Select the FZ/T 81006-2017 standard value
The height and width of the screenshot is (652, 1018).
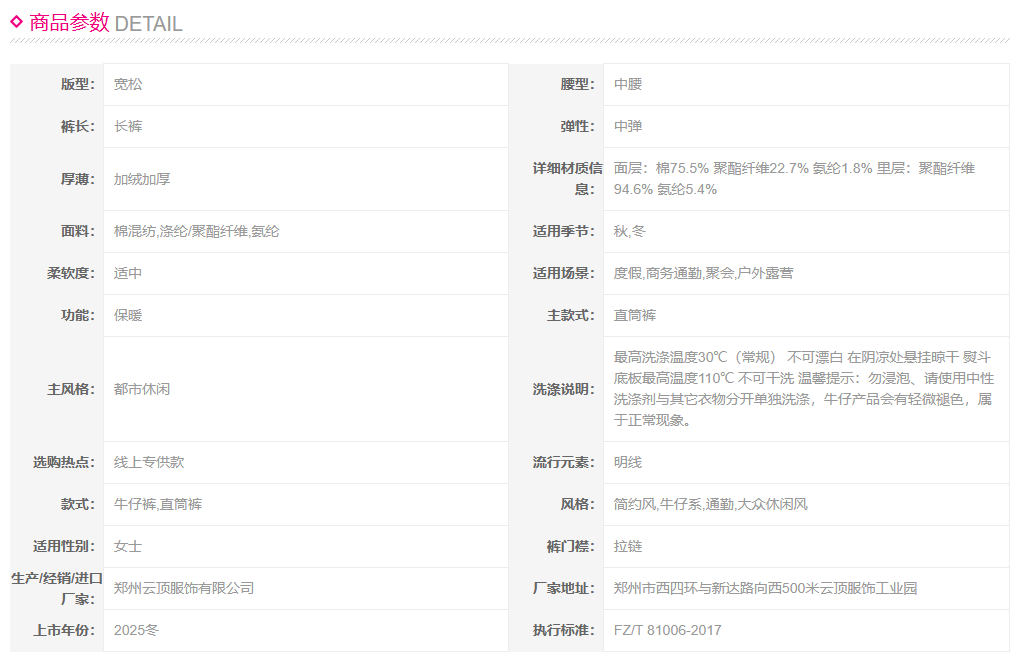tap(667, 630)
